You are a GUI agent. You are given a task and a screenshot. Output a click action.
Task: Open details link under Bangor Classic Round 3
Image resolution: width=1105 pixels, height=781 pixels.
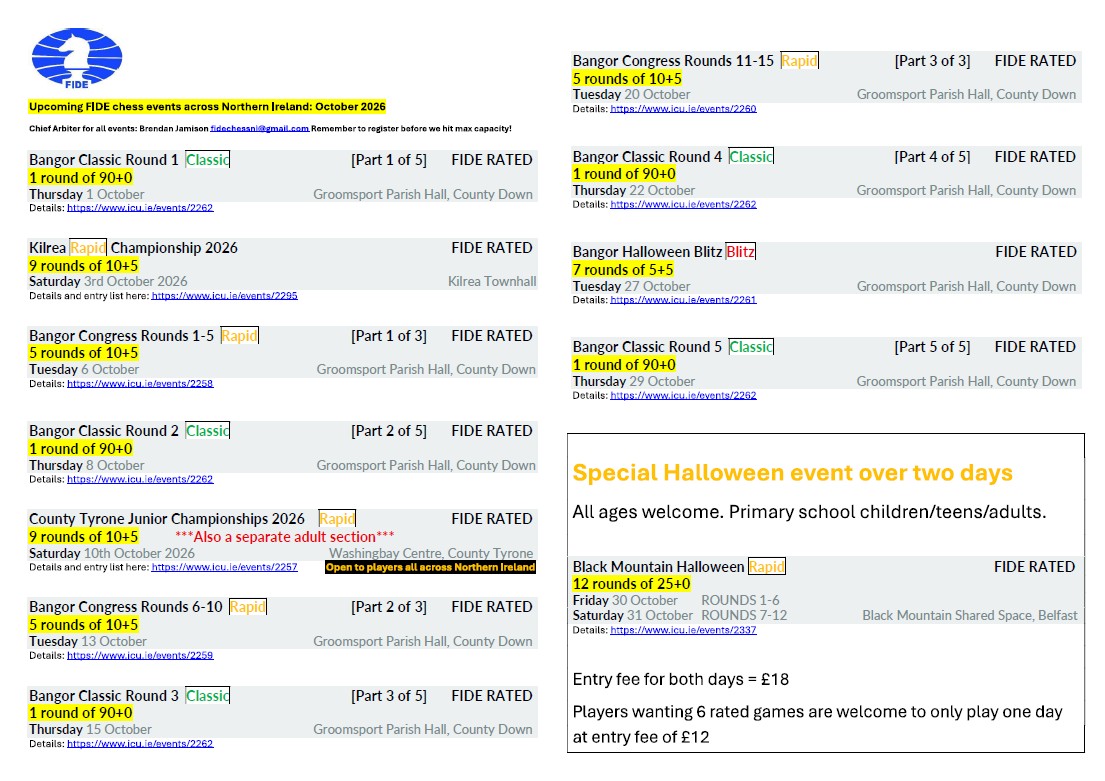(x=140, y=744)
